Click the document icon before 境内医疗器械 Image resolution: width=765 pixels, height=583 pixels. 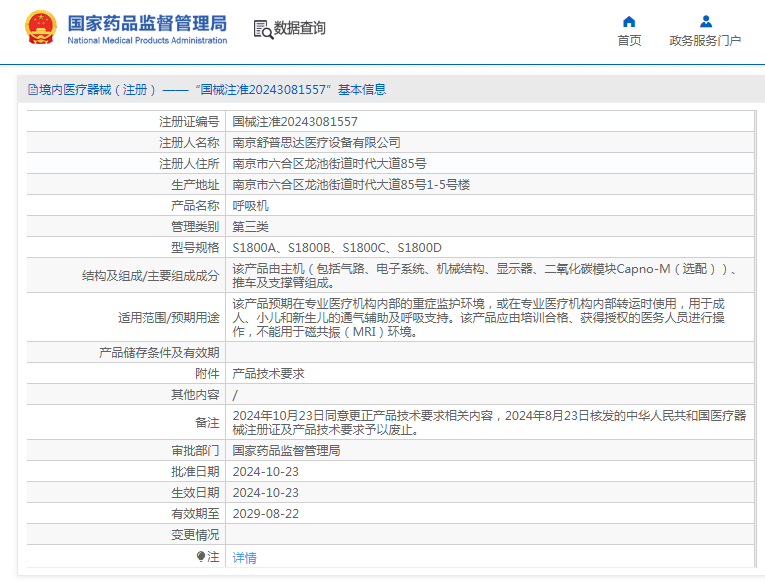(32, 90)
